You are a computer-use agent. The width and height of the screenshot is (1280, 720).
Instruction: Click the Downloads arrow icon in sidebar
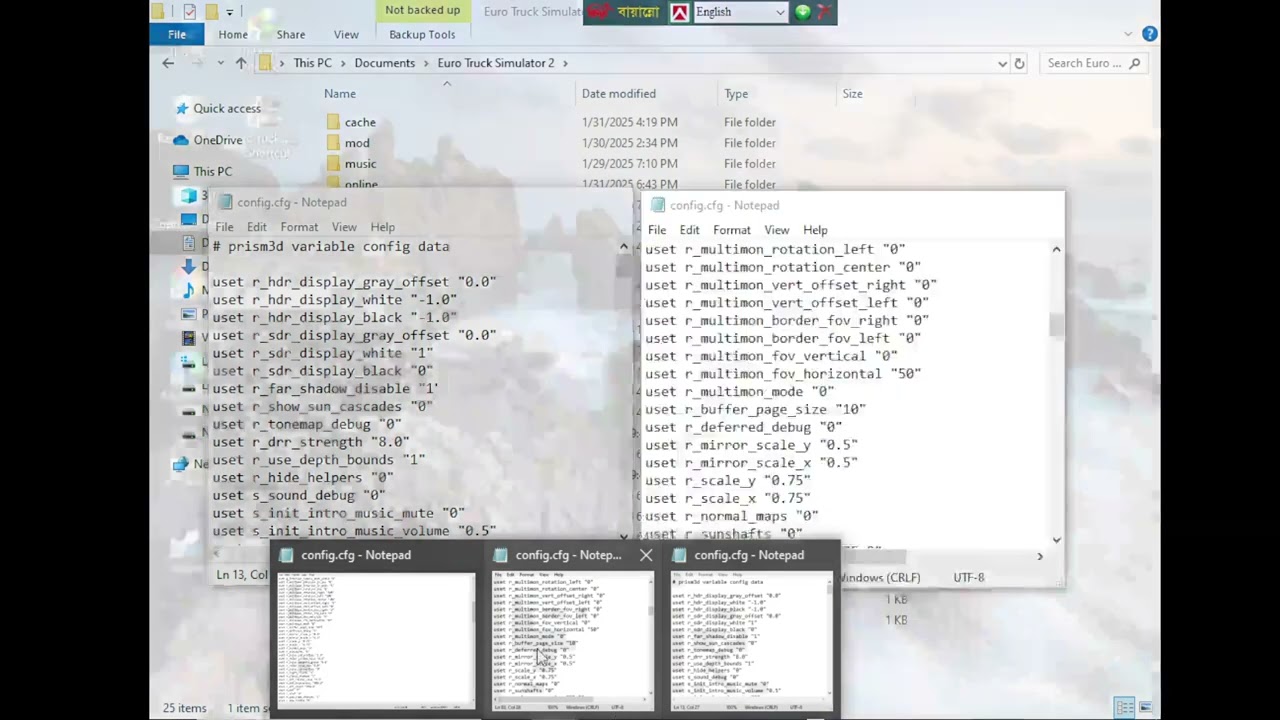(189, 266)
